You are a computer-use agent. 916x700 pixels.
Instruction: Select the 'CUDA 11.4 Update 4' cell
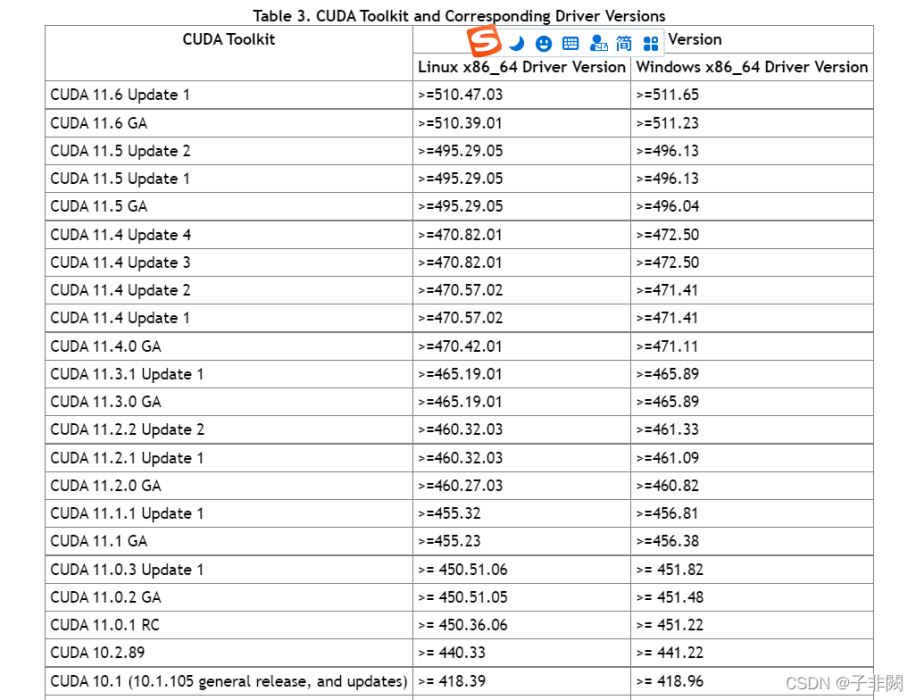click(228, 235)
